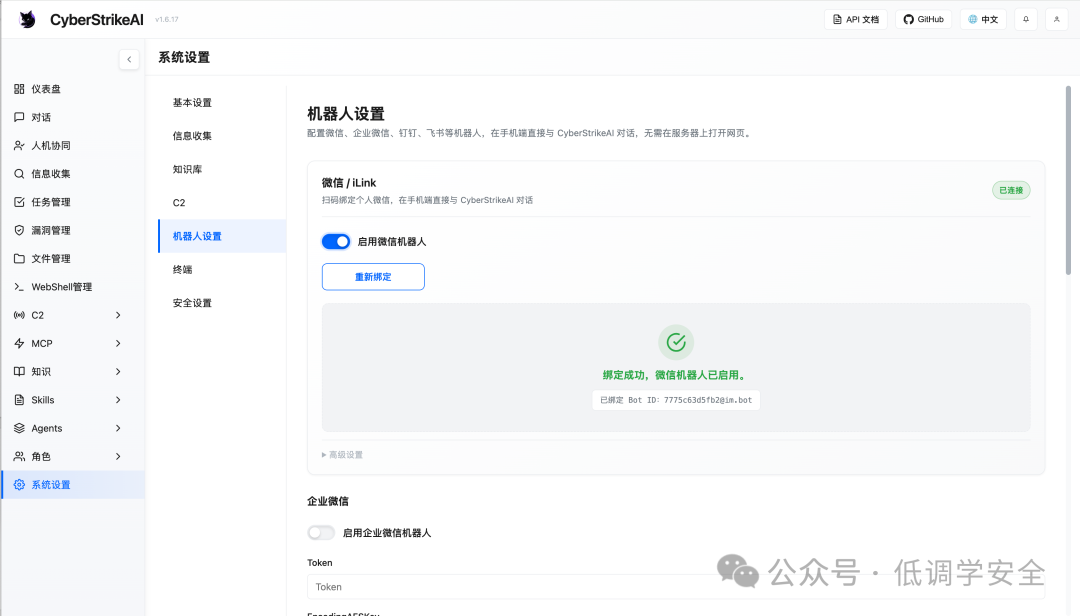Click the 已绑定 Bot ID text

(676, 400)
